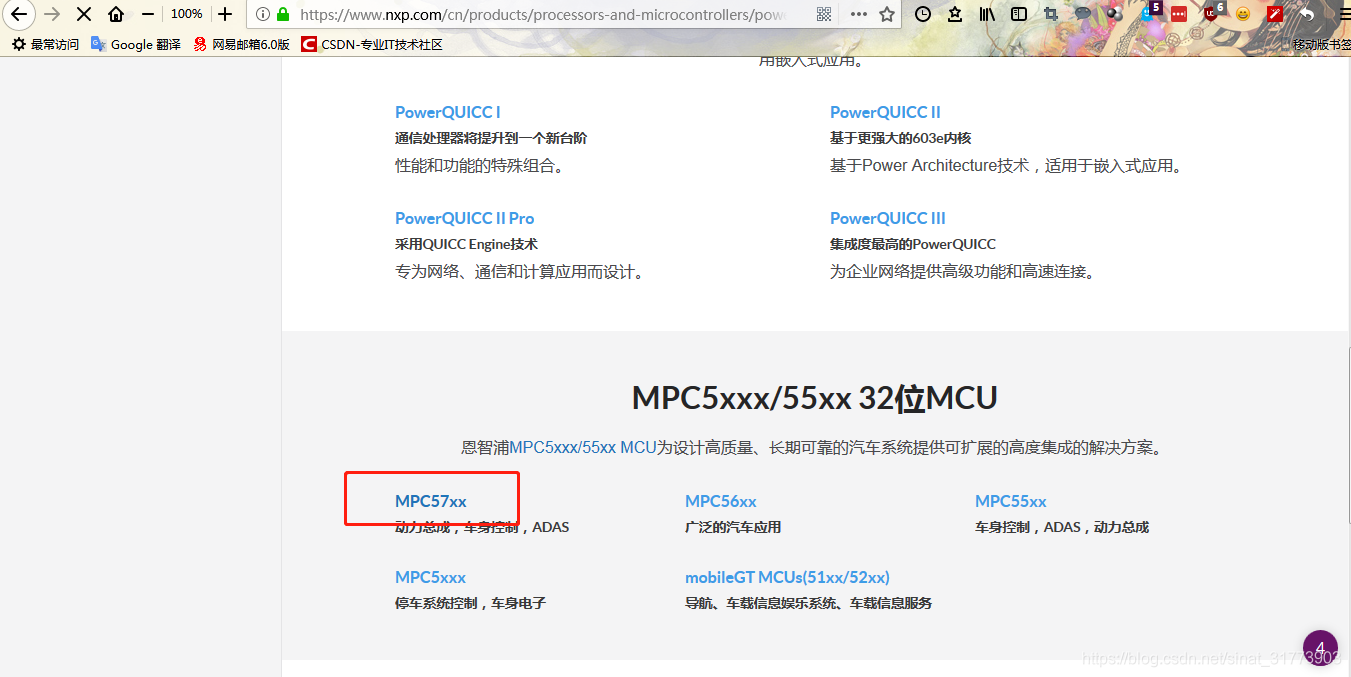This screenshot has width=1351, height=677.
Task: Click the text 导航、车载信息娱乐系统、车载信息服务
Action: coord(808,603)
